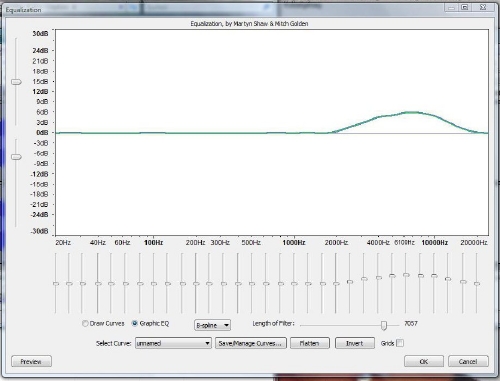The image size is (500, 381).
Task: Click OK to apply equalization
Action: [x=424, y=361]
